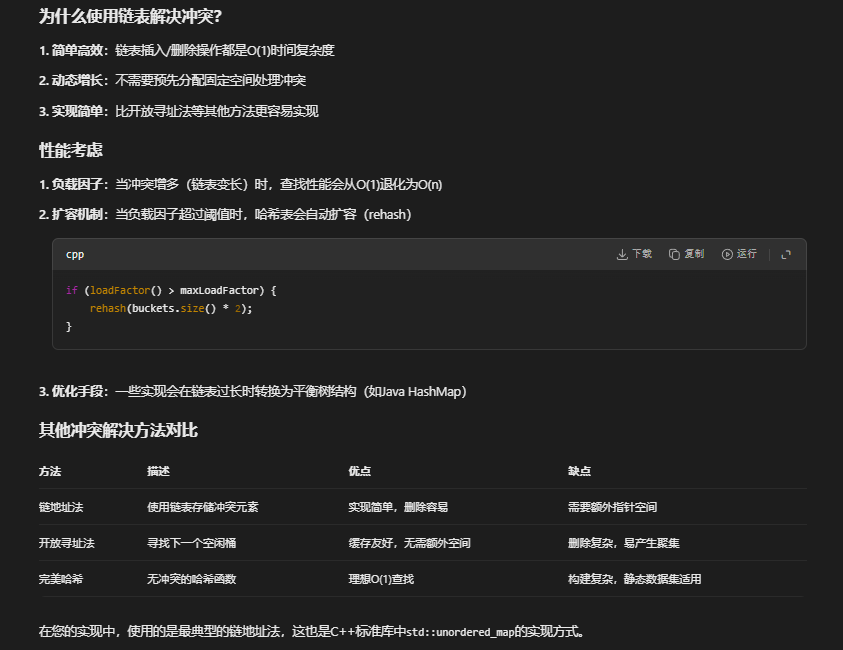Expand code block to fullscreen

tap(785, 254)
